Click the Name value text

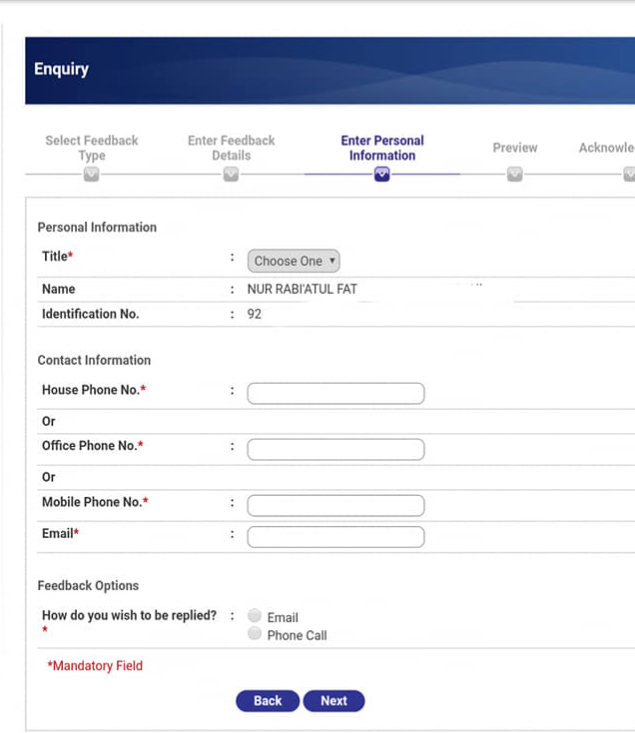coord(302,289)
